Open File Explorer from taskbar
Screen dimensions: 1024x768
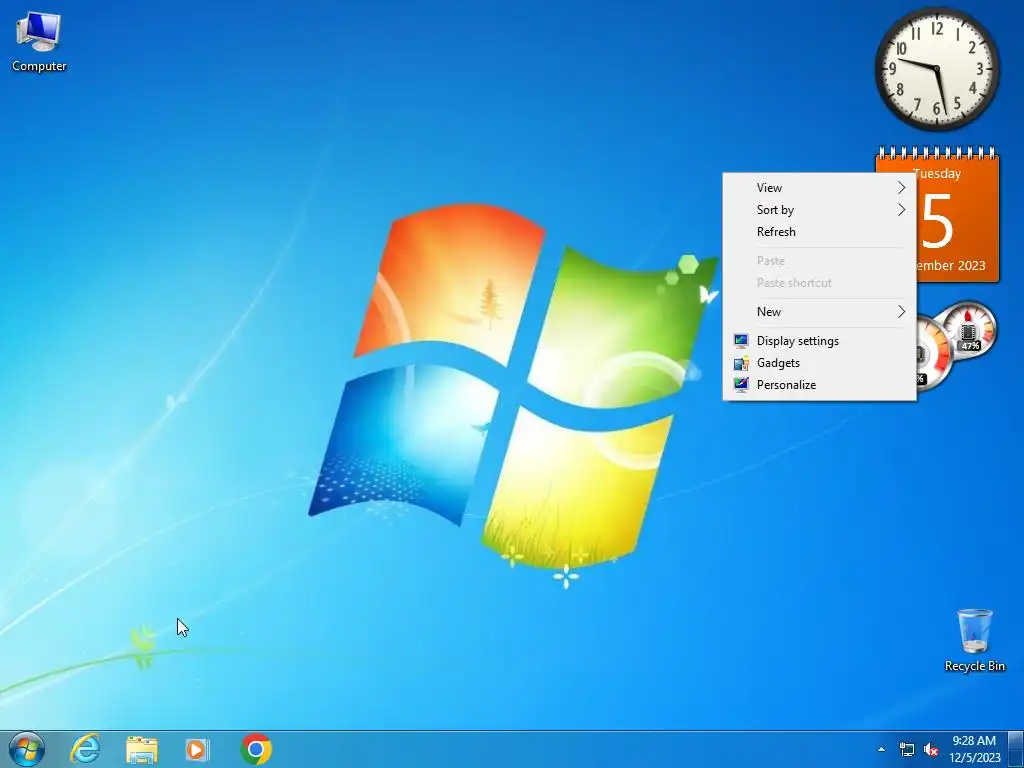(x=142, y=750)
